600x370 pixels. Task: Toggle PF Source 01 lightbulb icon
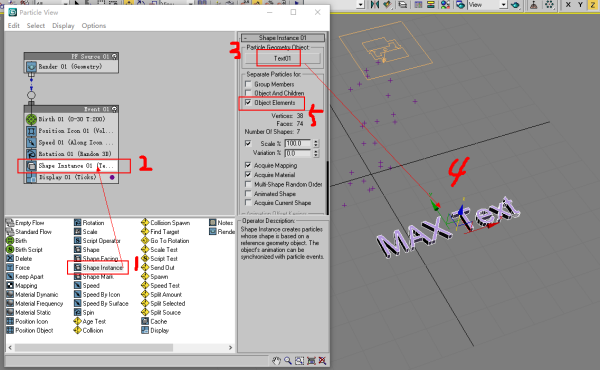114,56
